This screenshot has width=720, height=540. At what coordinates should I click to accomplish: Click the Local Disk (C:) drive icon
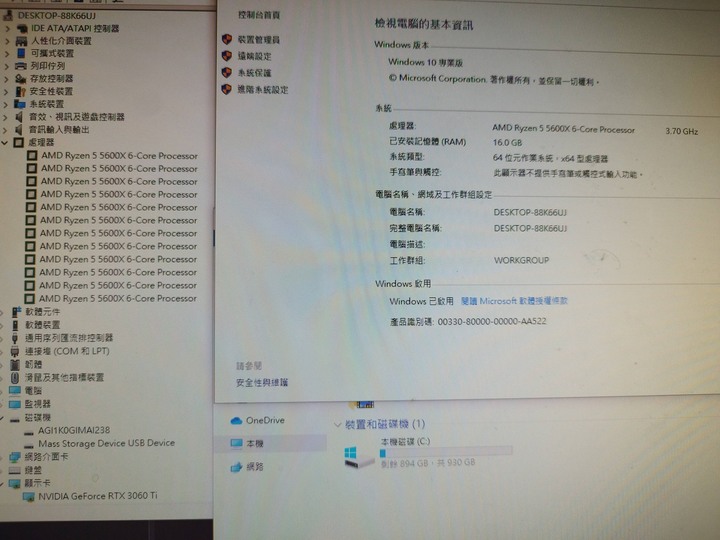352,455
